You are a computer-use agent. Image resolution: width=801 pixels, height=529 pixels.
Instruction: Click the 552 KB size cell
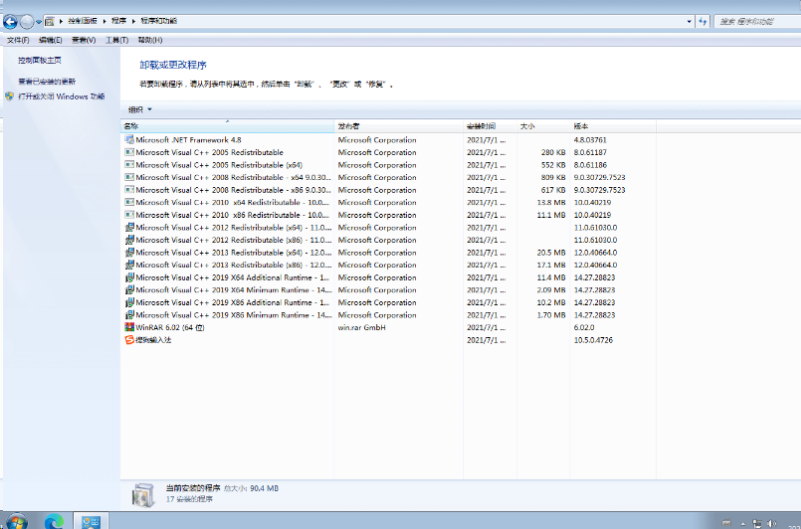[553, 164]
